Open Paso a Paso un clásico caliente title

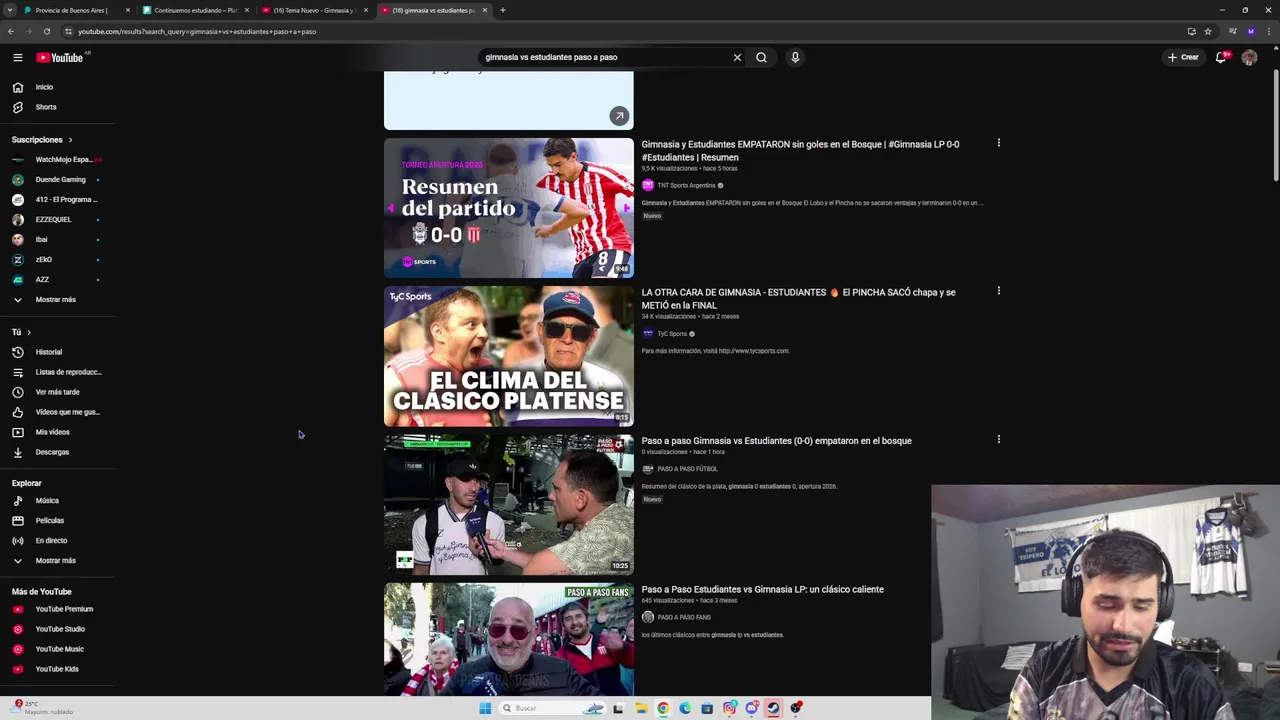click(x=763, y=589)
